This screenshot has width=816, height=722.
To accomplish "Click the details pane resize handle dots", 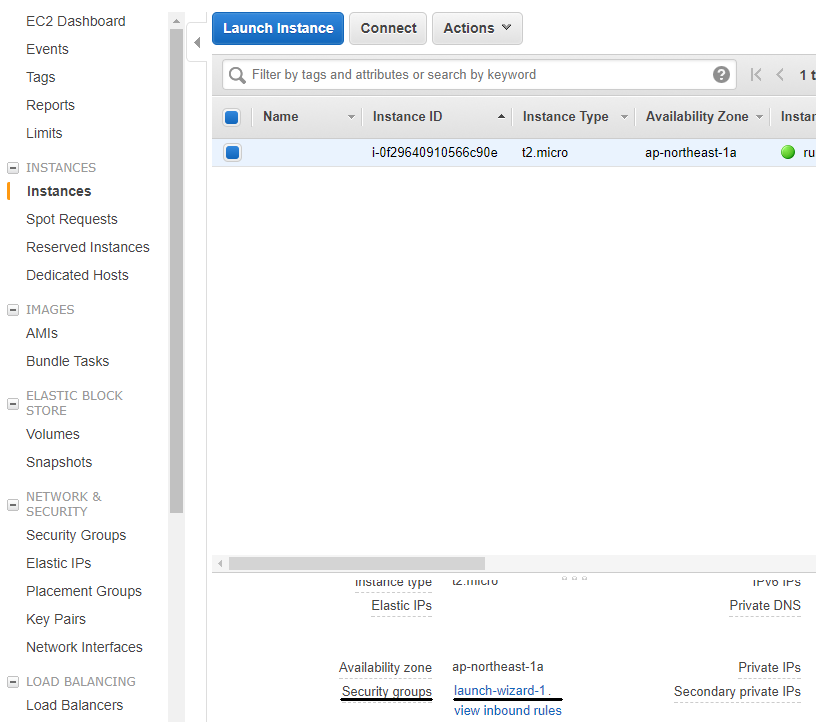I will (x=575, y=578).
